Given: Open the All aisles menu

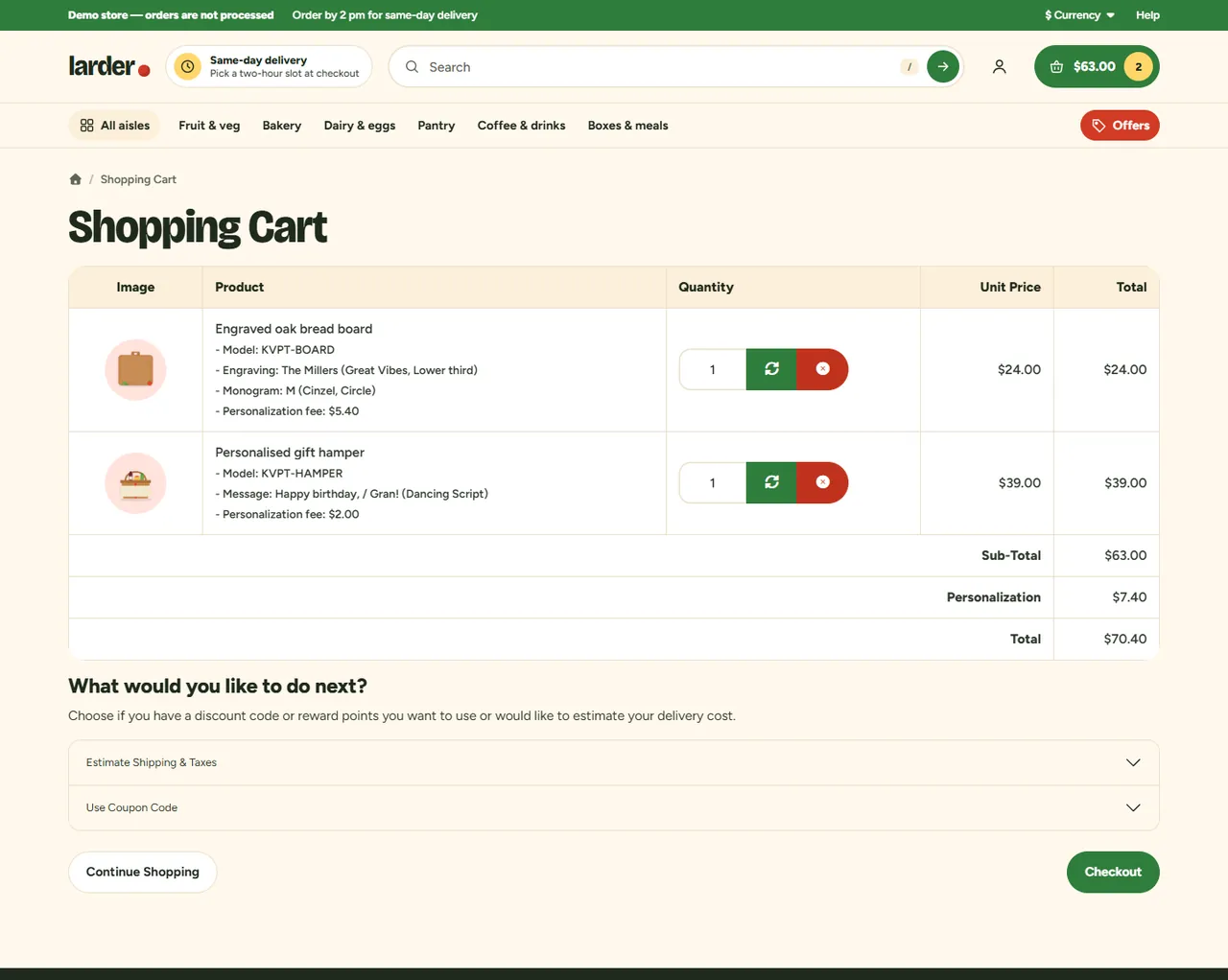Looking at the screenshot, I should point(114,126).
